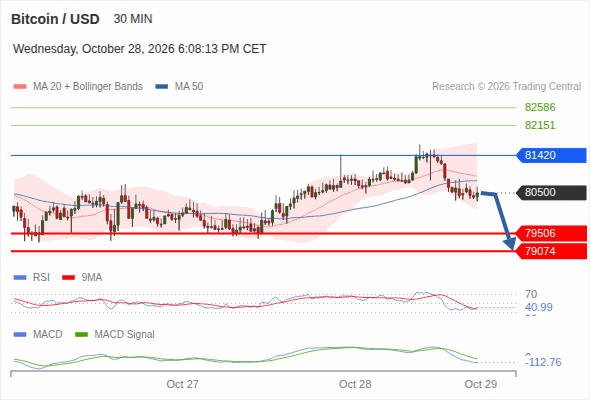Click the 82151 resistance level label

coord(540,125)
